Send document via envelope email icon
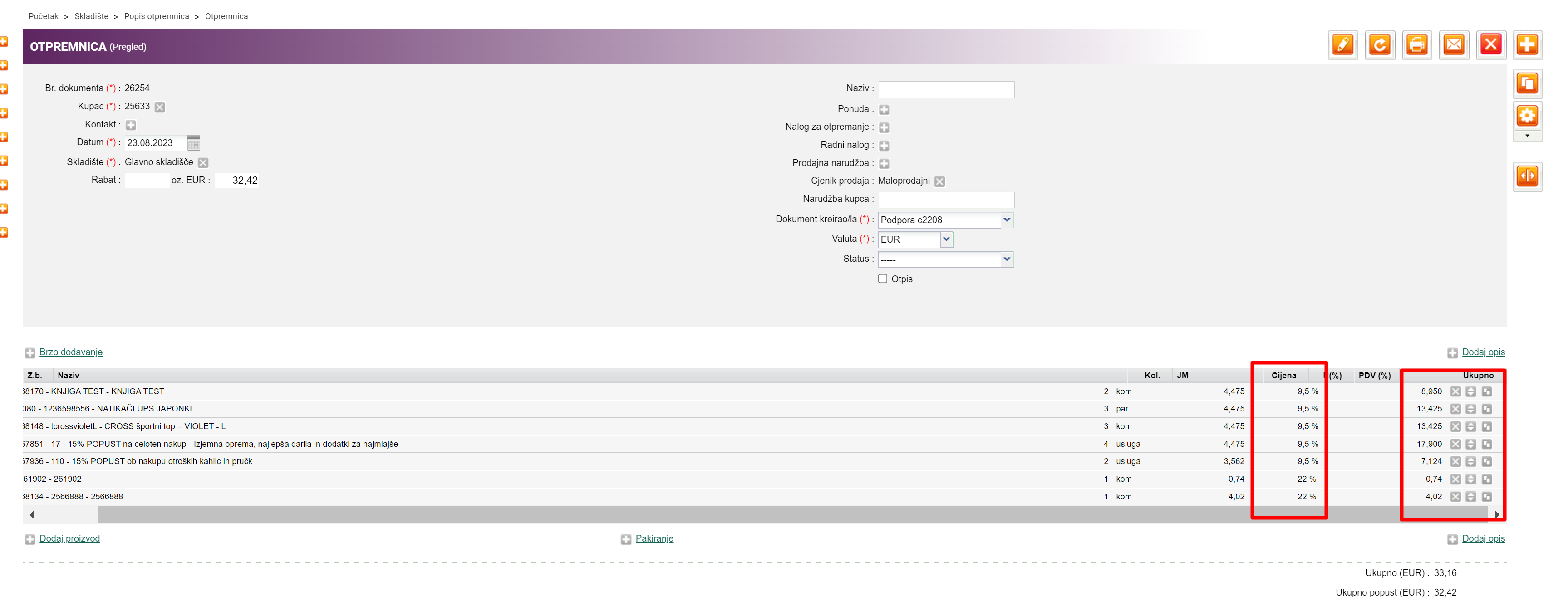 pyautogui.click(x=1454, y=45)
